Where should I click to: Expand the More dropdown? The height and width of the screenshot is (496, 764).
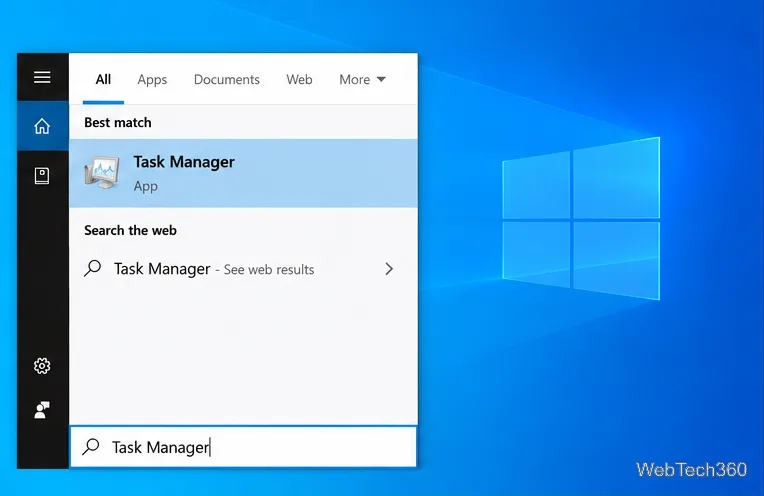tap(362, 79)
